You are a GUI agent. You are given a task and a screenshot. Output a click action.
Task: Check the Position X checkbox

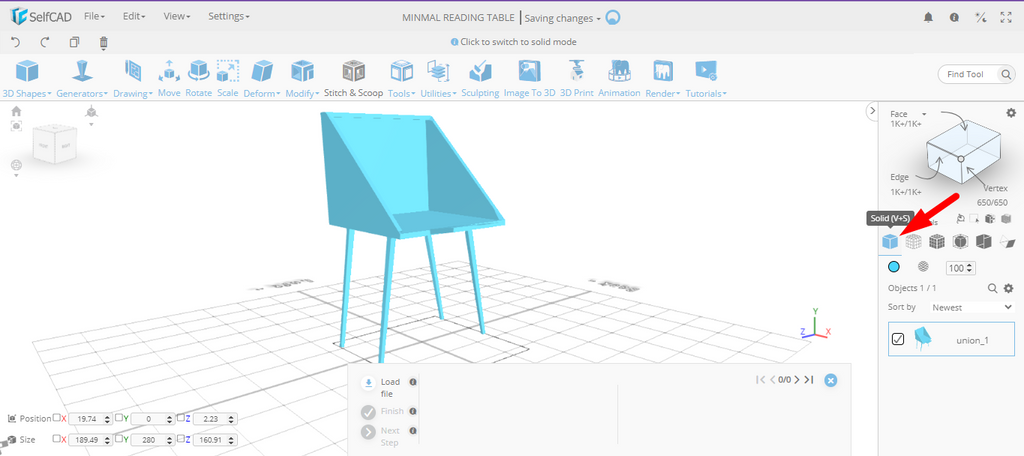tap(59, 418)
